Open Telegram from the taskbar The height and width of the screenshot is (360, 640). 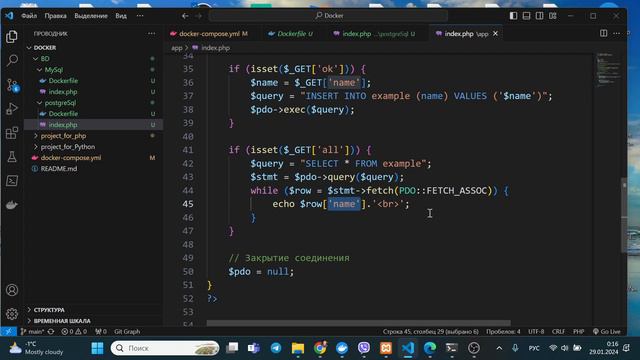[x=276, y=348]
